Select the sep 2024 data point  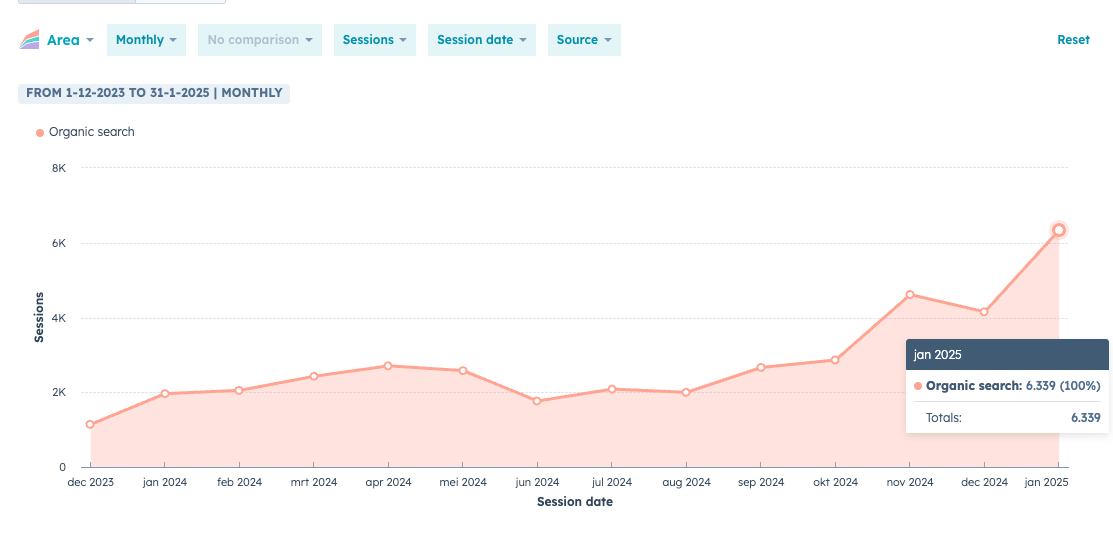[x=760, y=368]
